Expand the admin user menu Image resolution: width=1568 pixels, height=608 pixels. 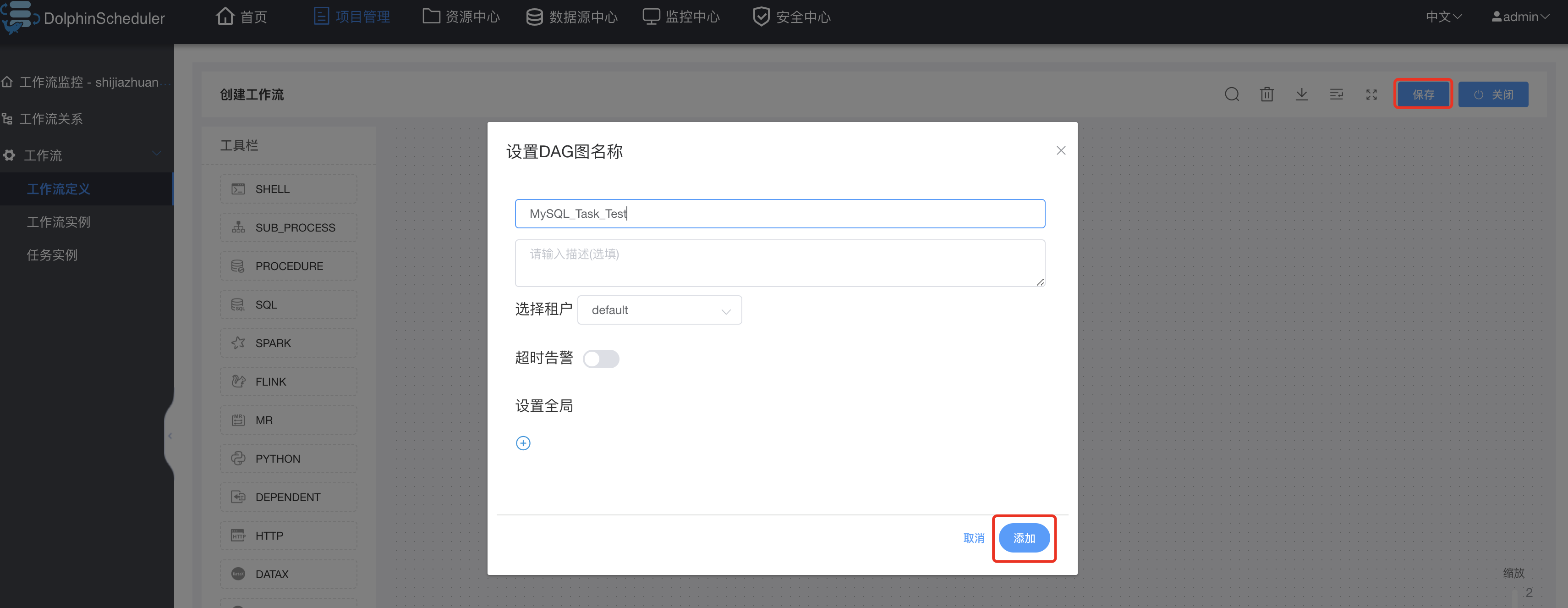click(x=1520, y=17)
